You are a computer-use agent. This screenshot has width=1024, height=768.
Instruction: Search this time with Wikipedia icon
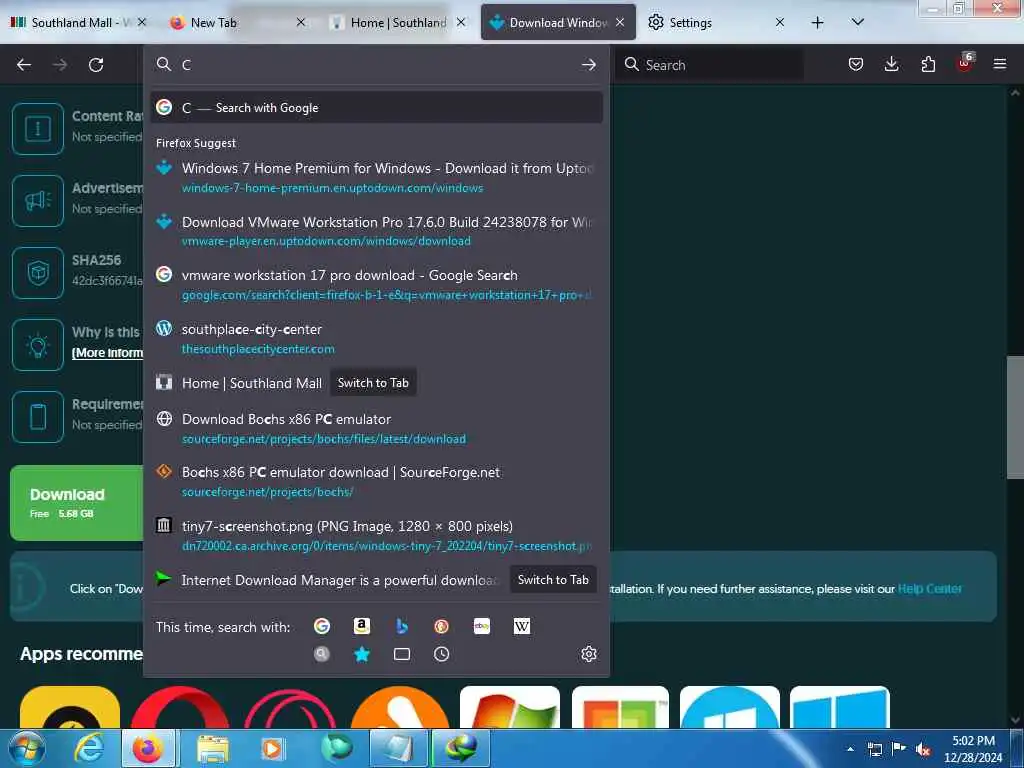(x=521, y=626)
